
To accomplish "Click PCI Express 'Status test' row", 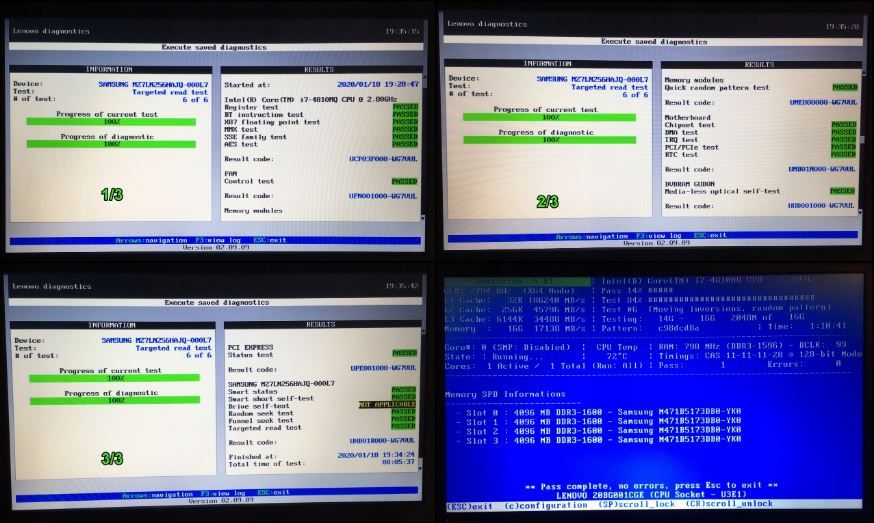I will pyautogui.click(x=322, y=354).
